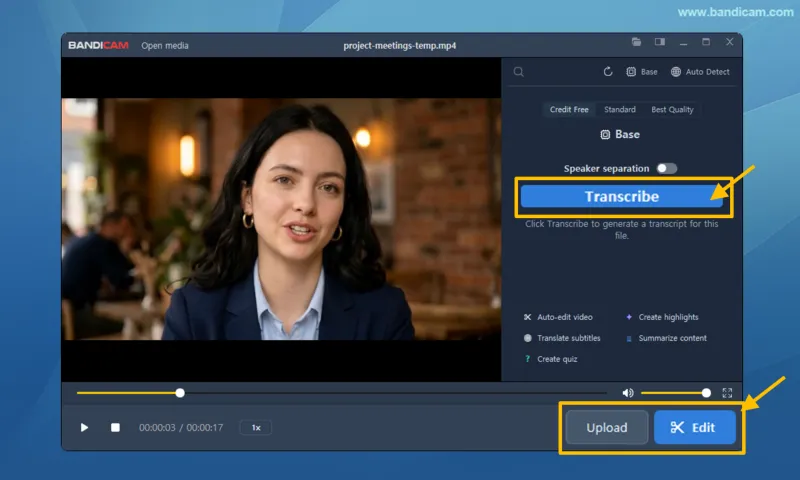Stop video playback
Image resolution: width=800 pixels, height=480 pixels.
pos(115,427)
